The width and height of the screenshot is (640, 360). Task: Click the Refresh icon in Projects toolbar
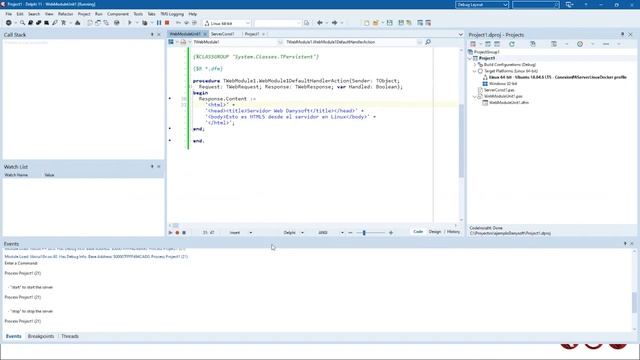[512, 44]
